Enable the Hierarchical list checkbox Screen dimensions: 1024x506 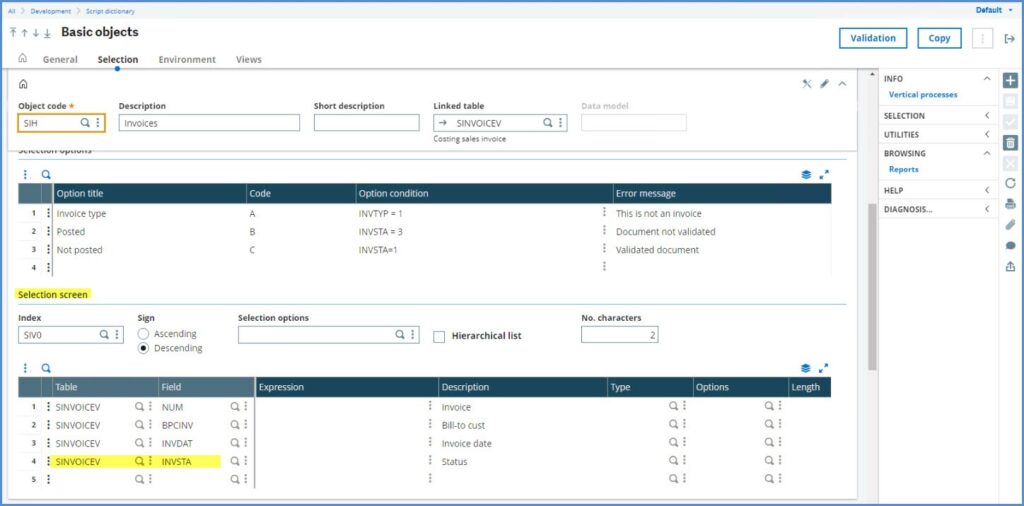[439, 337]
